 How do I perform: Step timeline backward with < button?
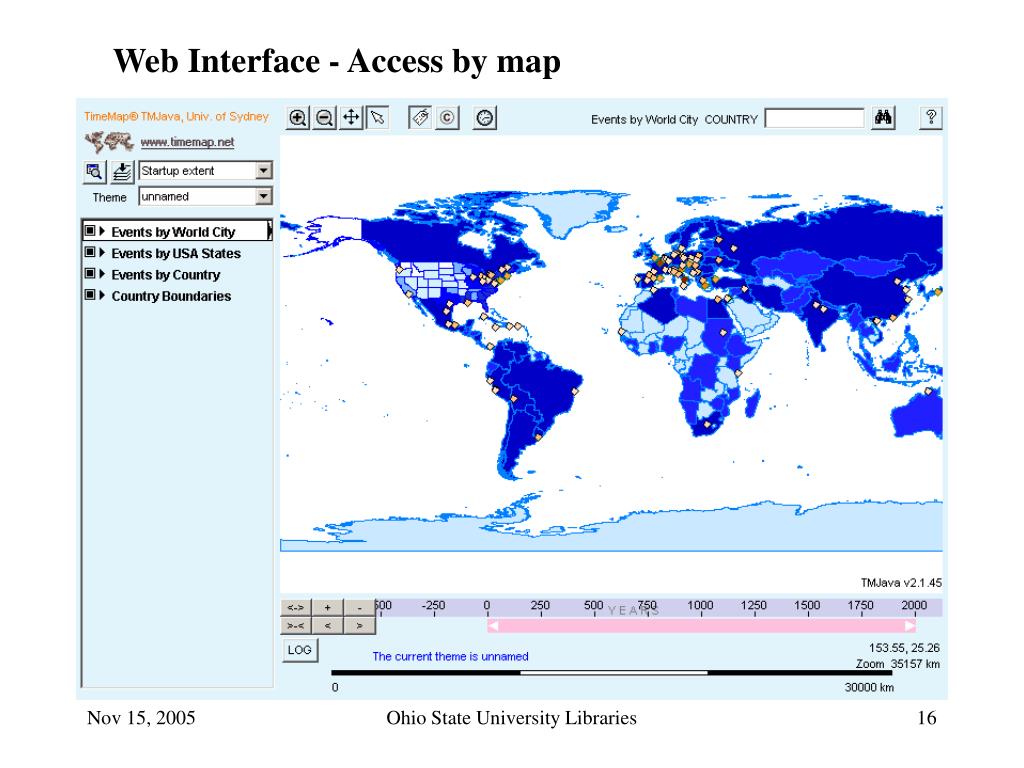(328, 626)
